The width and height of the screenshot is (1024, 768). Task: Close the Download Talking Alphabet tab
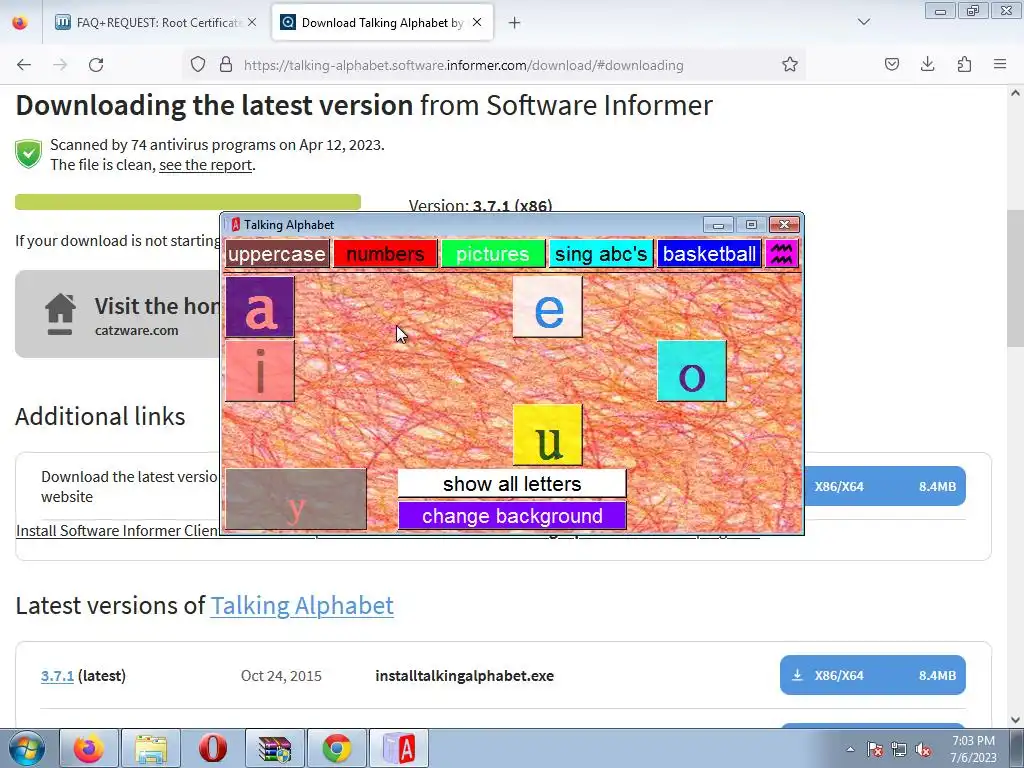tap(477, 23)
